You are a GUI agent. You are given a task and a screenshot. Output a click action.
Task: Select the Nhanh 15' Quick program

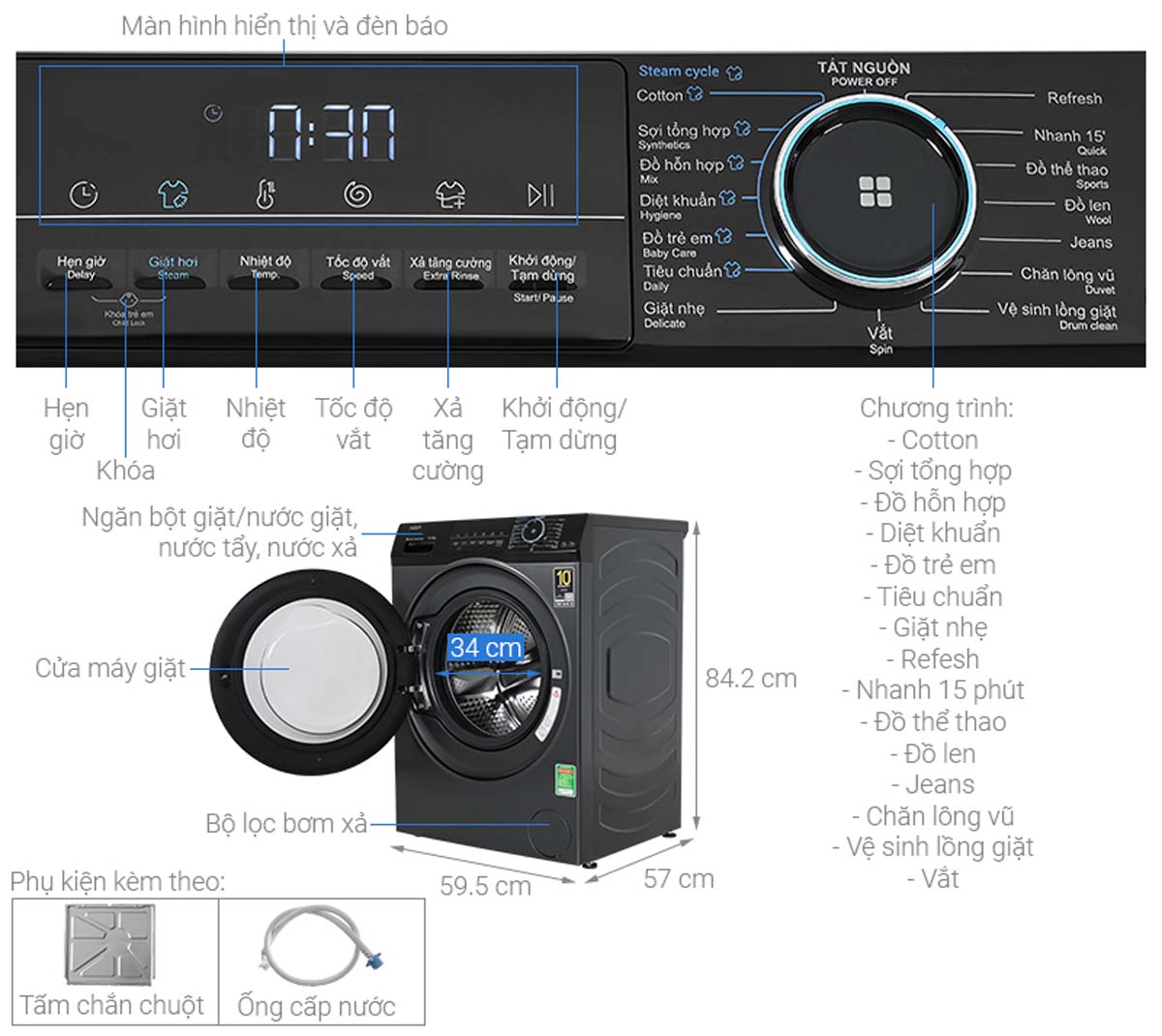coord(1068,137)
